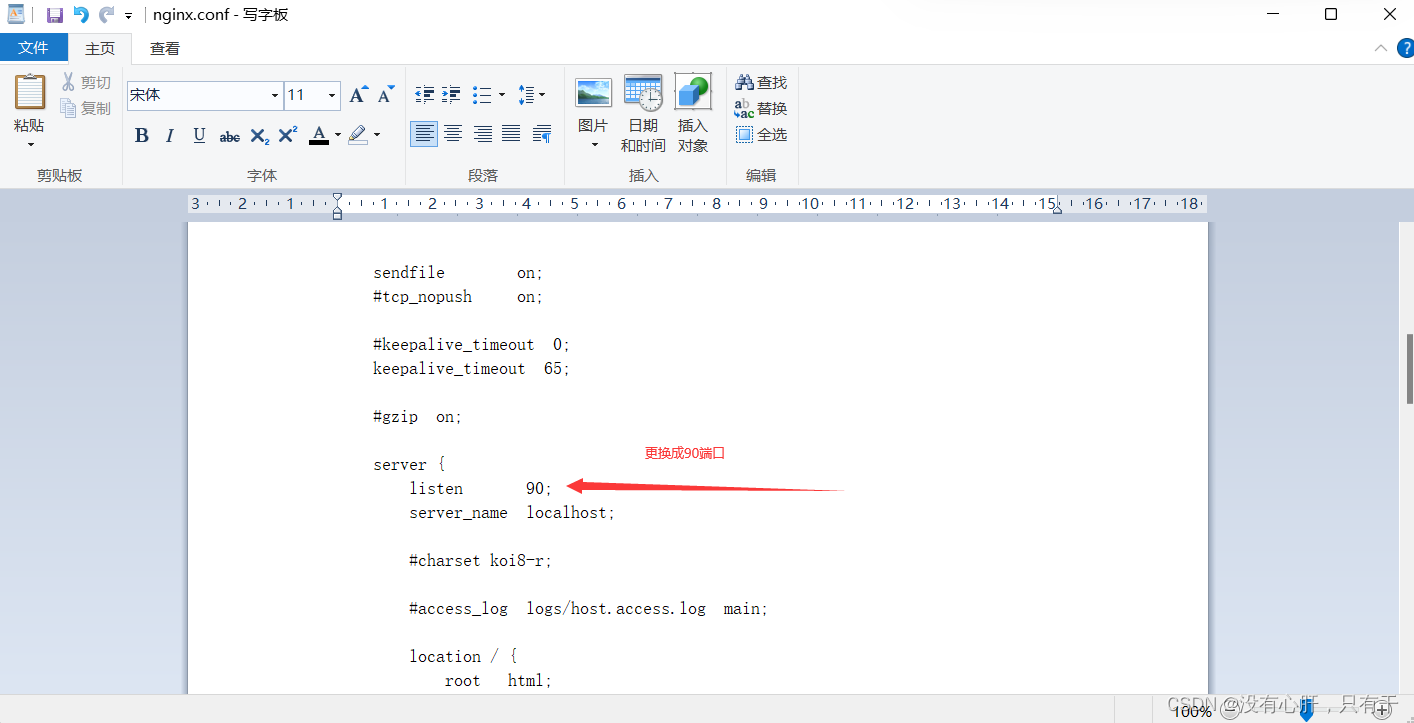The height and width of the screenshot is (723, 1414).
Task: Open paragraph settings dialog icon
Action: point(542,134)
